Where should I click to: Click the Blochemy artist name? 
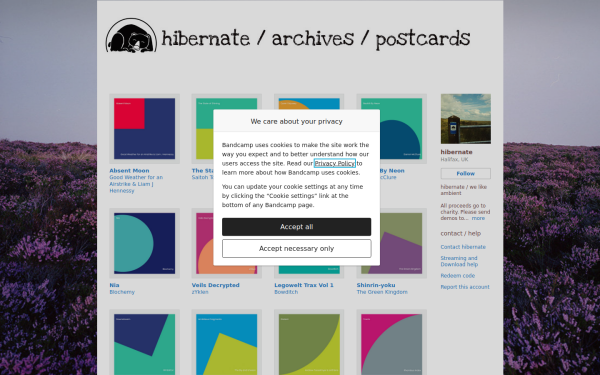[x=122, y=292]
